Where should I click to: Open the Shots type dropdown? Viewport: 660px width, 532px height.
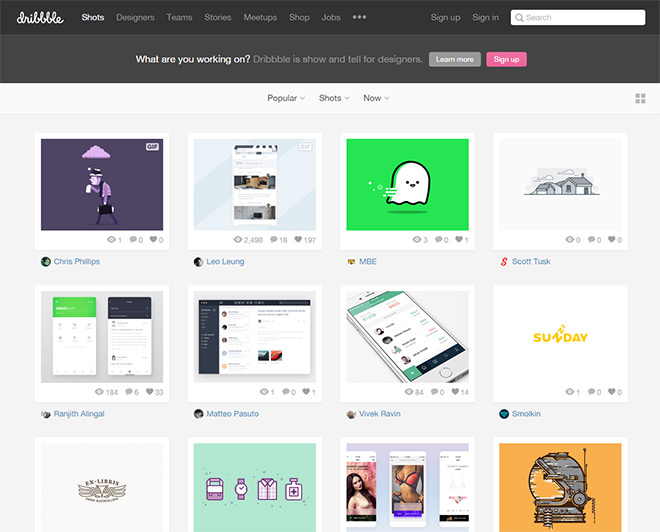[334, 98]
